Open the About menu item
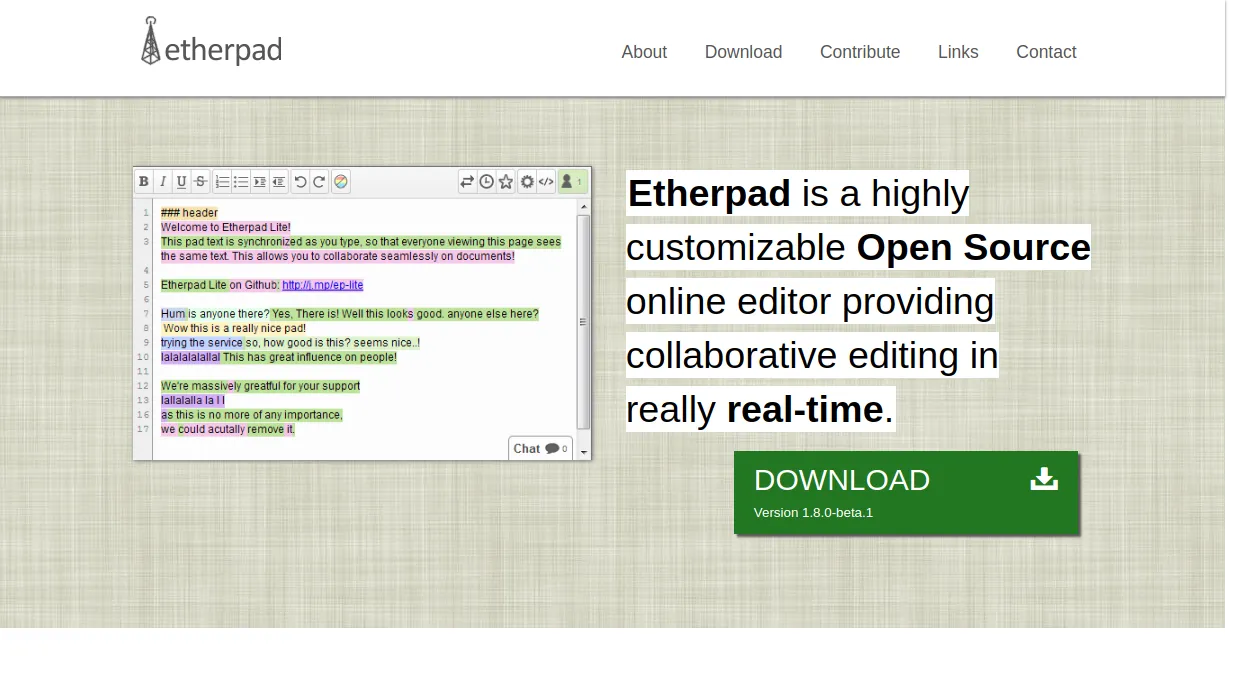 pos(644,52)
